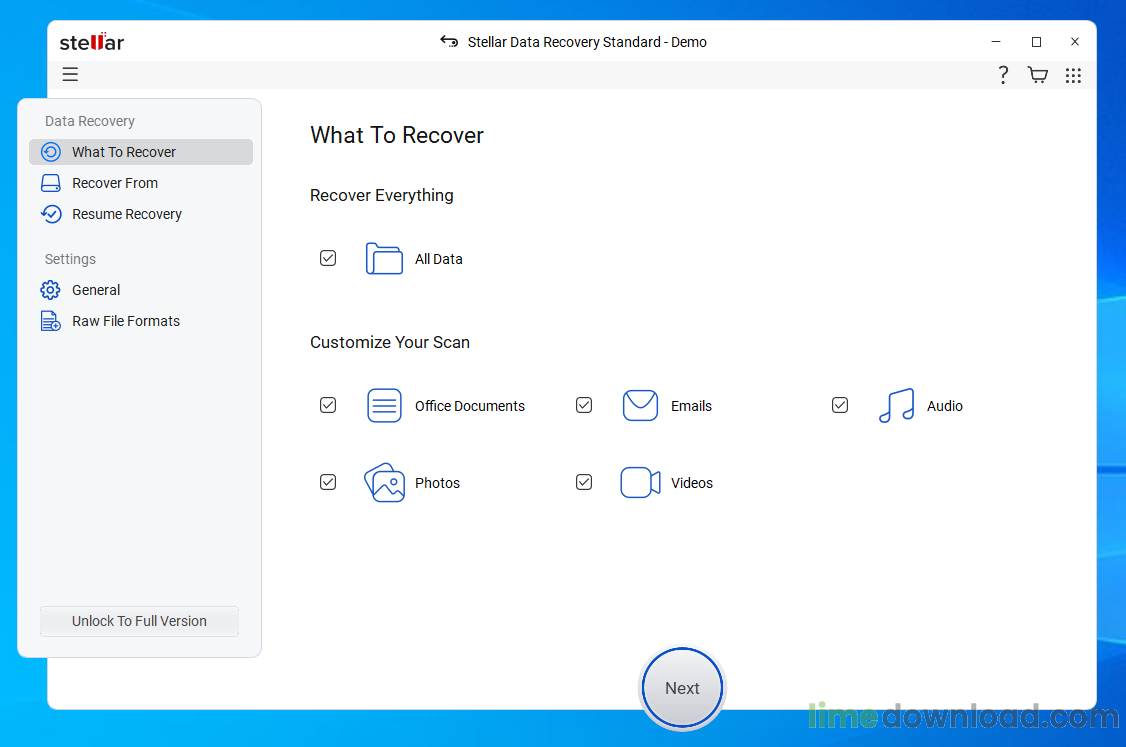Image resolution: width=1126 pixels, height=747 pixels.
Task: Click the Audio label
Action: 945,406
